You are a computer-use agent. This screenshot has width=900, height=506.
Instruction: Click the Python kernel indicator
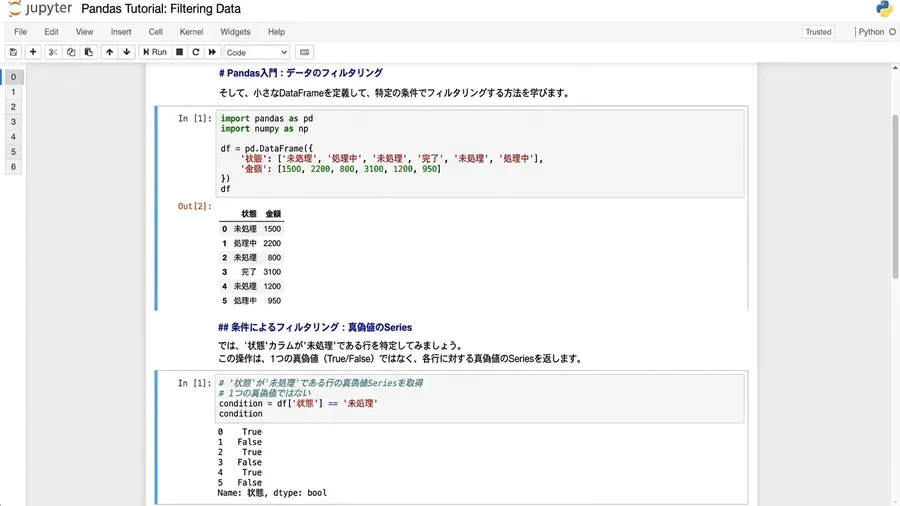[x=871, y=32]
